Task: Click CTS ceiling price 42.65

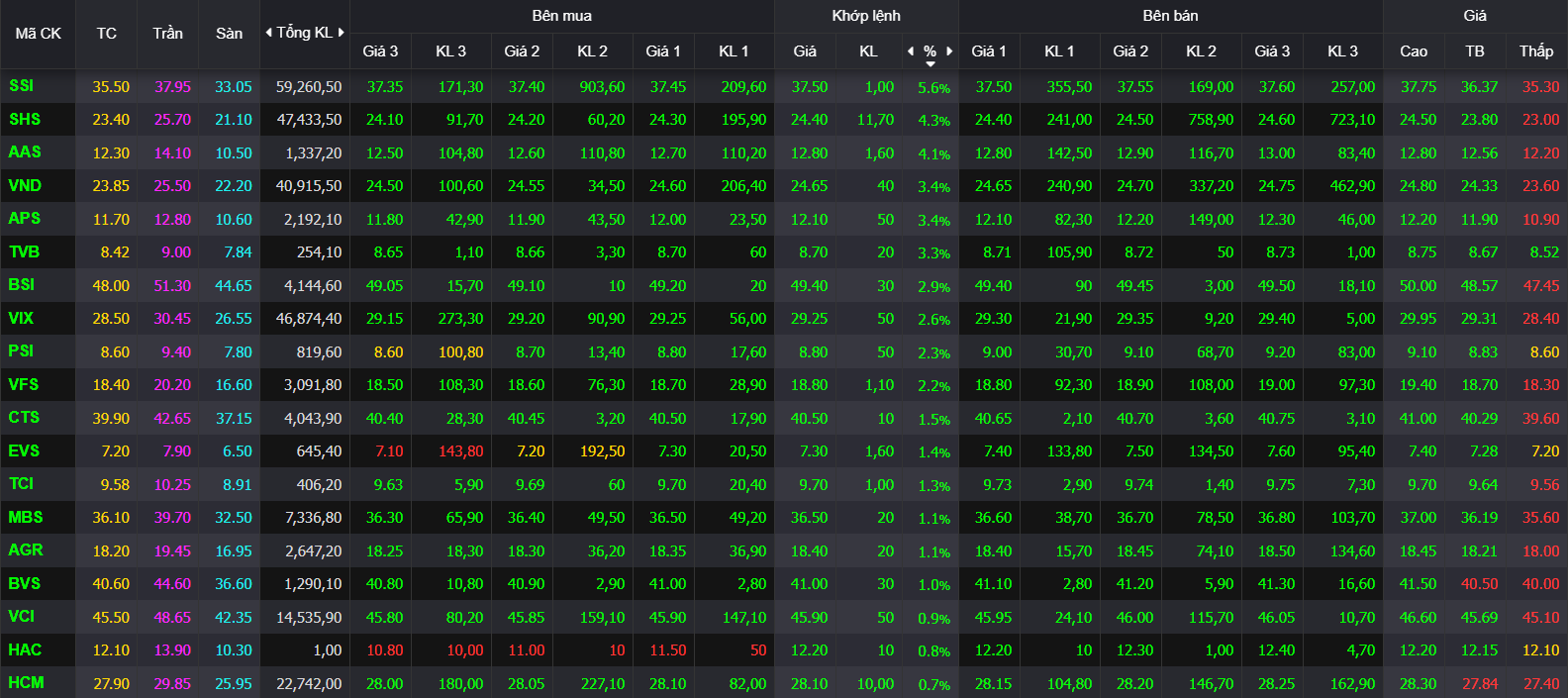Action: [172, 419]
